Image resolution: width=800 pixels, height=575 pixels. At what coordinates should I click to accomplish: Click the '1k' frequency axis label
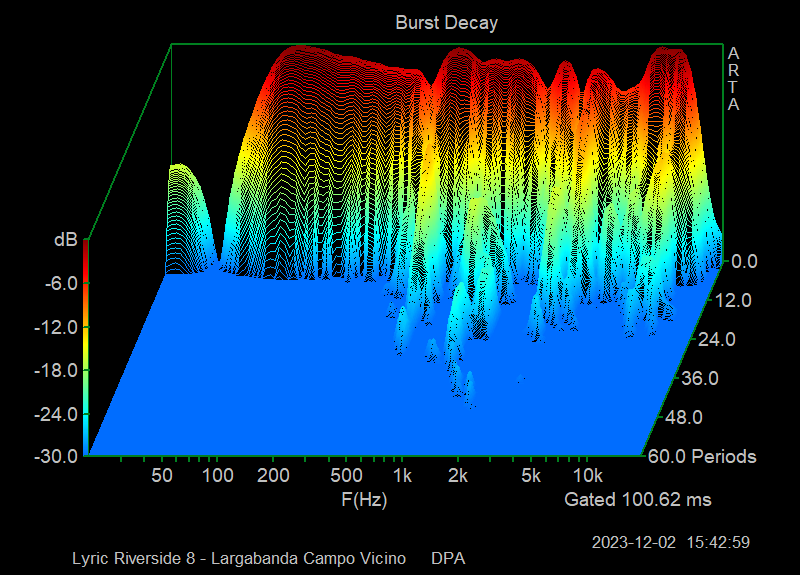(x=402, y=476)
